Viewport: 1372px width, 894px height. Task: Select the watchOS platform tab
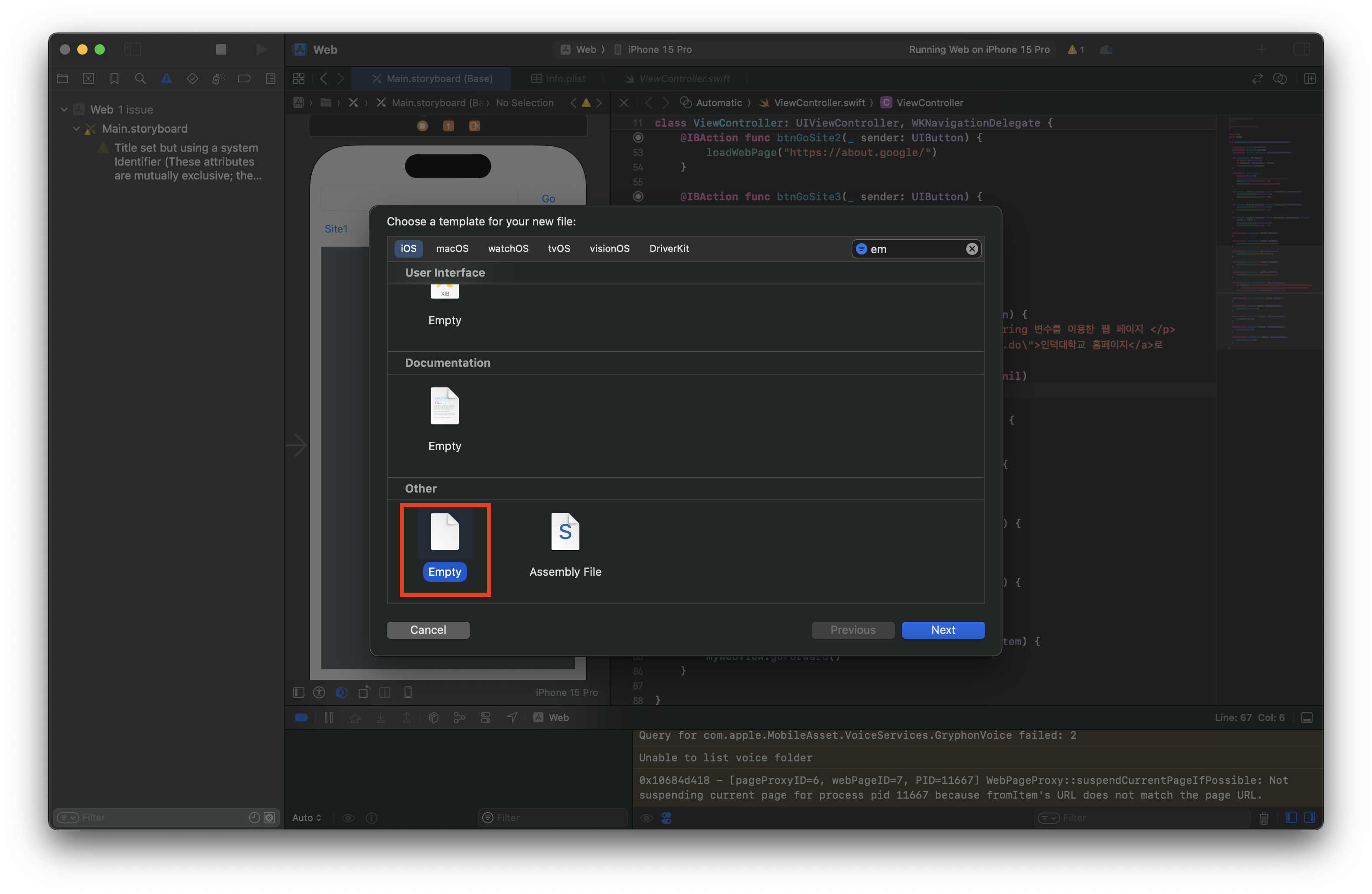(508, 248)
